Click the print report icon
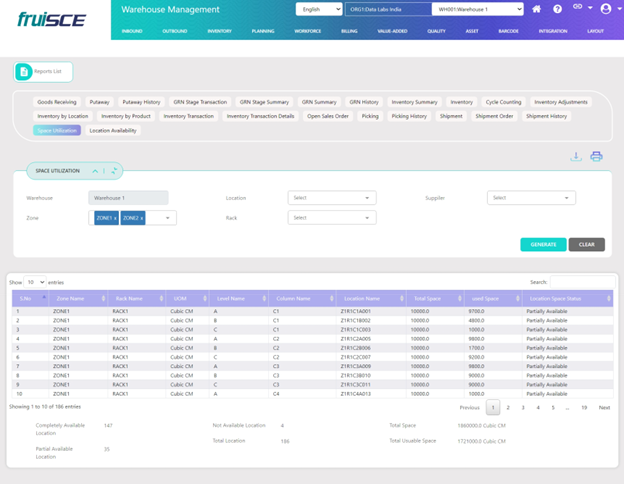 (x=596, y=156)
